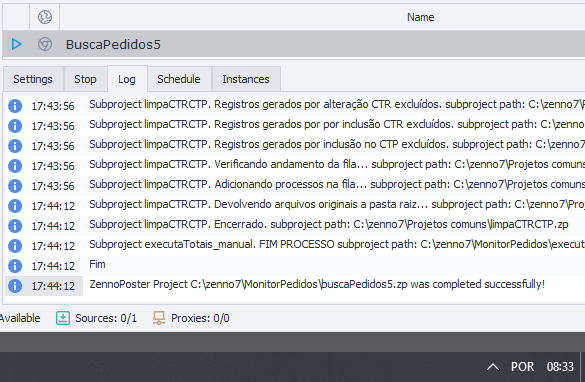Select the Log tab

tap(127, 79)
